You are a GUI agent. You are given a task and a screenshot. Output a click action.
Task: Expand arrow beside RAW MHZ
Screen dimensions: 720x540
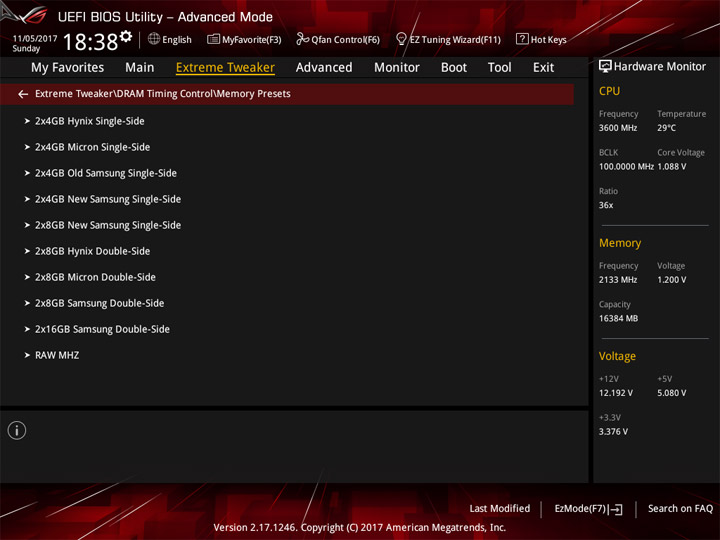[27, 355]
